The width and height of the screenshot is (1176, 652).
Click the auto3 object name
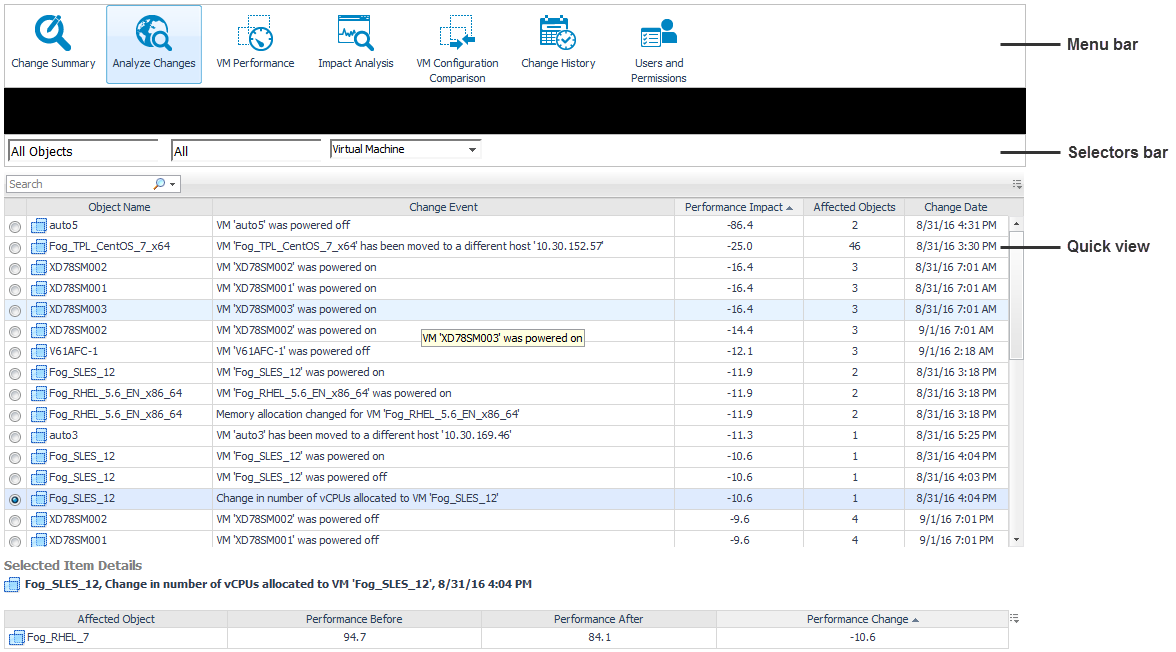coord(63,435)
